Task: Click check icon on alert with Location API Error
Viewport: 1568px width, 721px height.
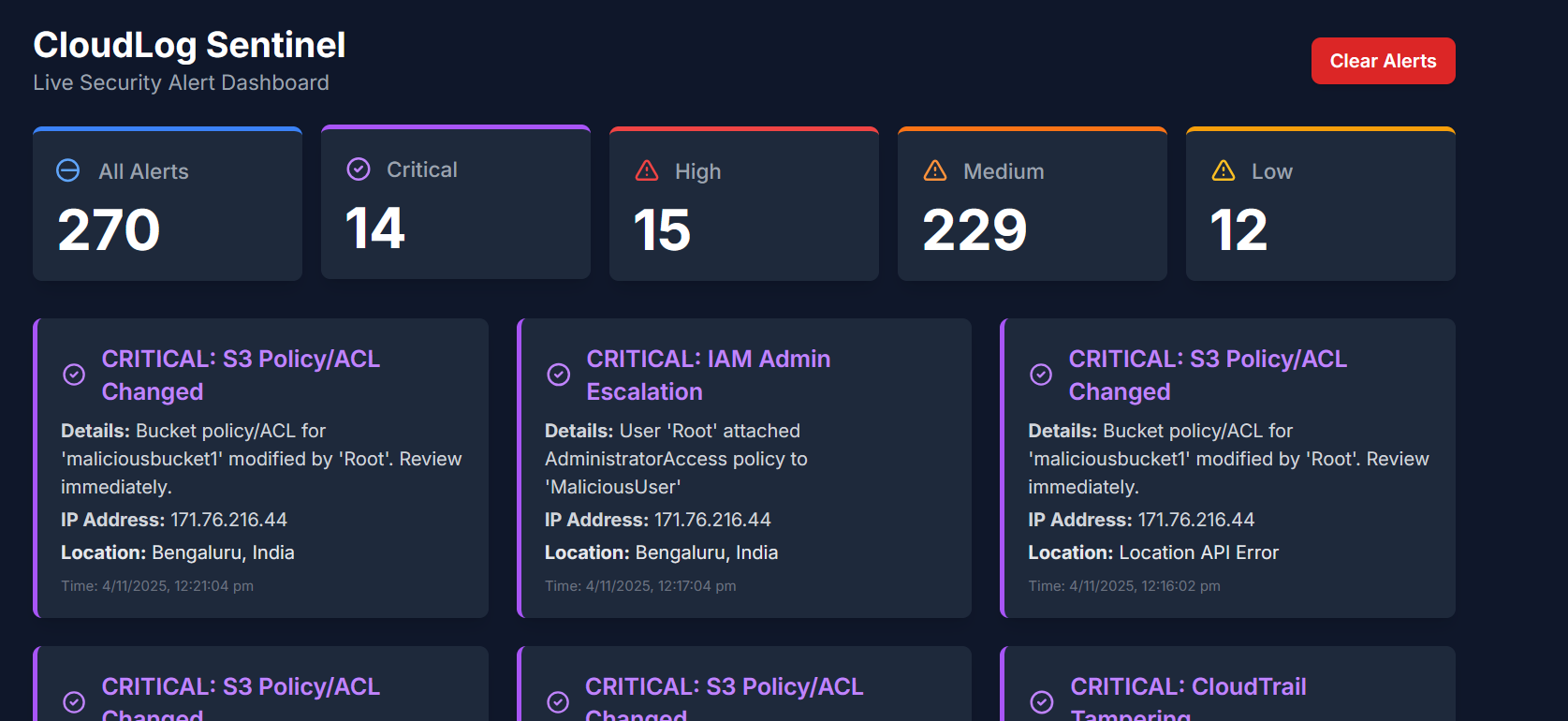Action: [1041, 375]
